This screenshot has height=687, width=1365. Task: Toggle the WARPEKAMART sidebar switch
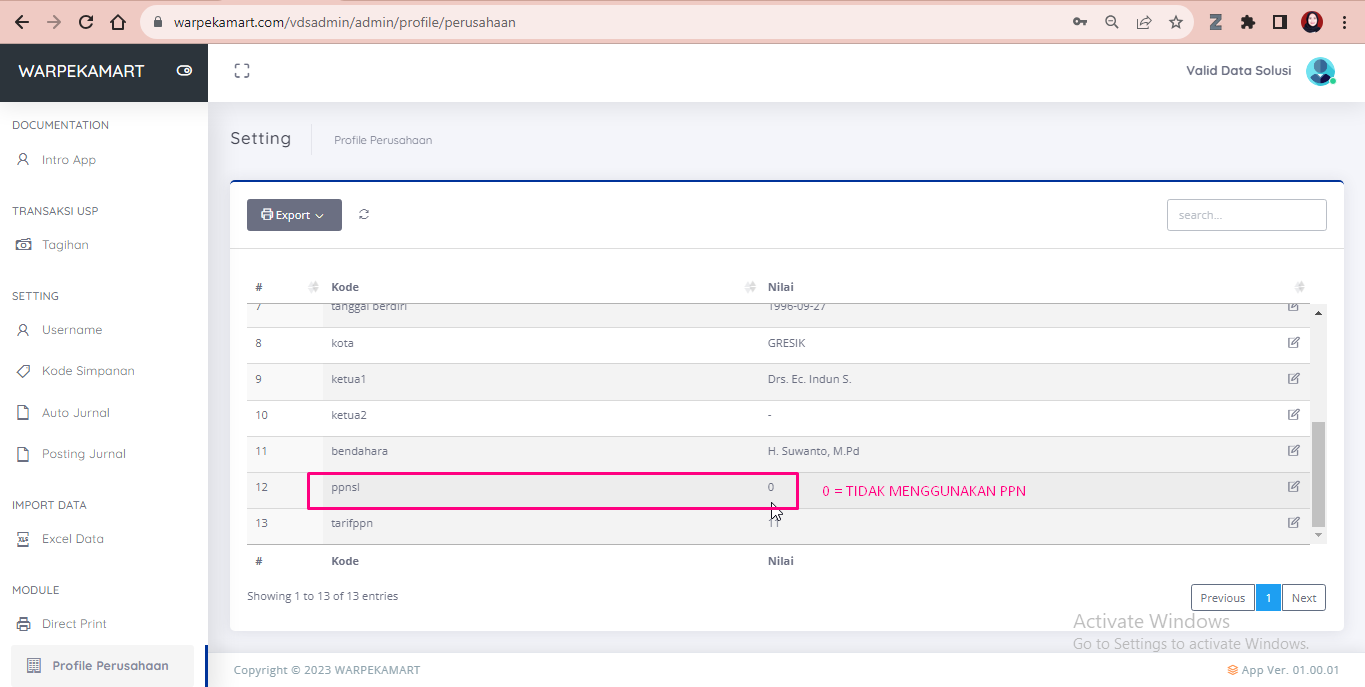point(184,71)
